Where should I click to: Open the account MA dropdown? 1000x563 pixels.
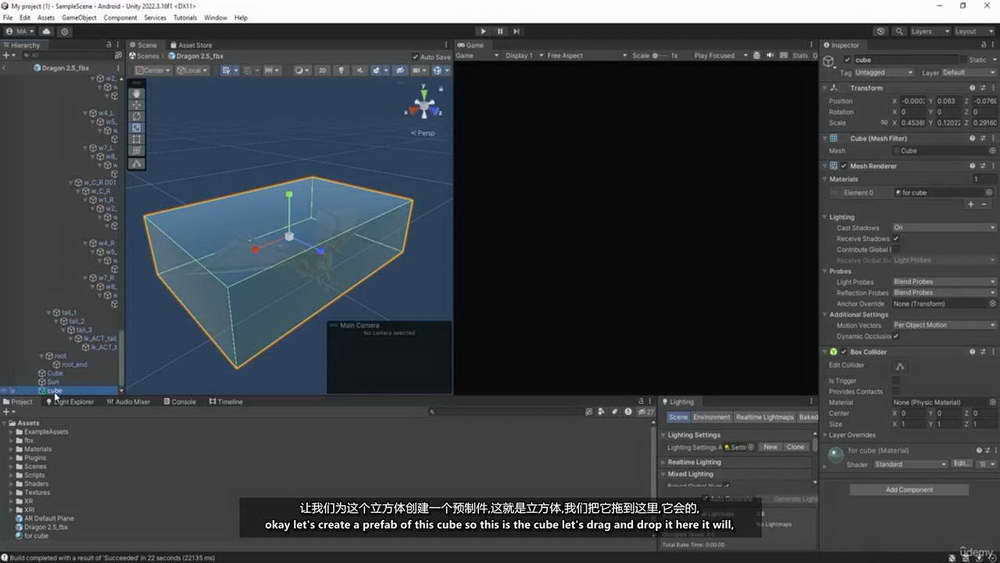pyautogui.click(x=20, y=31)
